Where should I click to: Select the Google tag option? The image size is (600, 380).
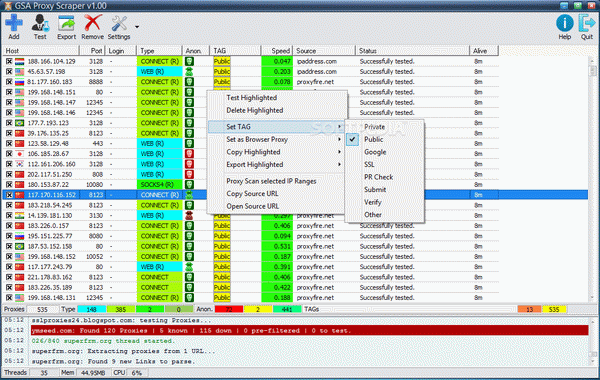375,152
